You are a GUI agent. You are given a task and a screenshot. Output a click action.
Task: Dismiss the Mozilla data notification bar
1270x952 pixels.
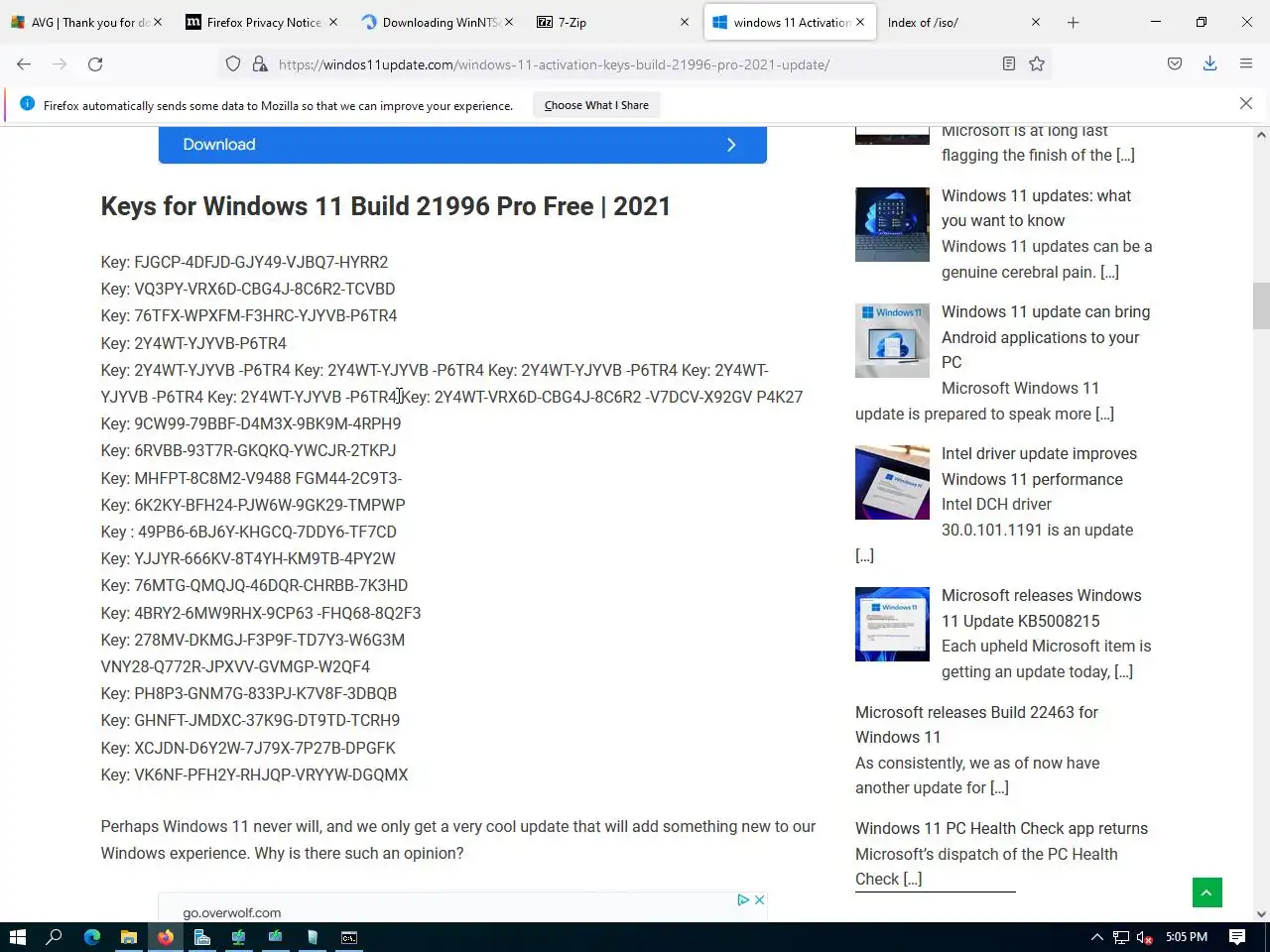pyautogui.click(x=1246, y=103)
